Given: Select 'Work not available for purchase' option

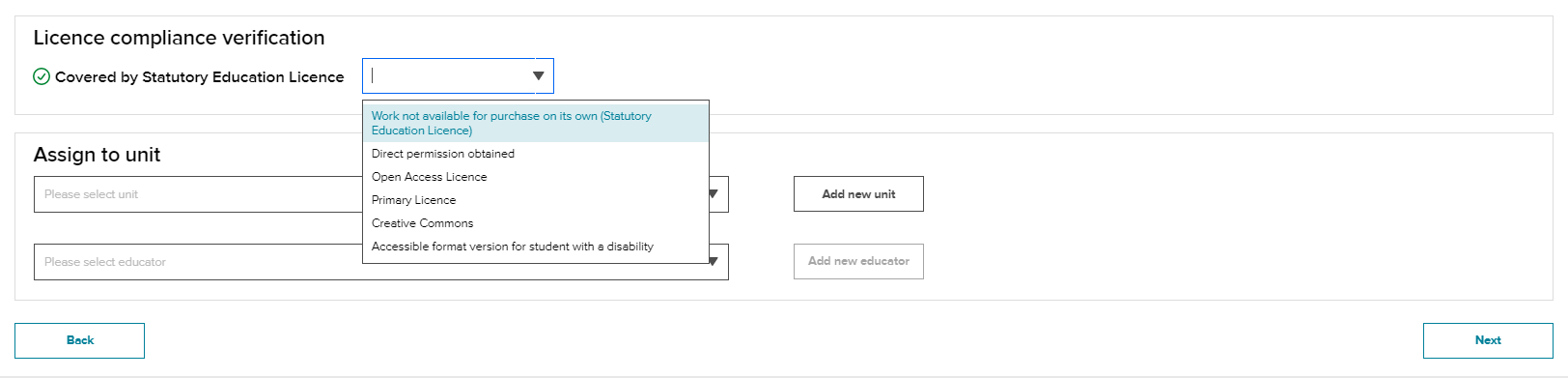Looking at the screenshot, I should tap(536, 123).
